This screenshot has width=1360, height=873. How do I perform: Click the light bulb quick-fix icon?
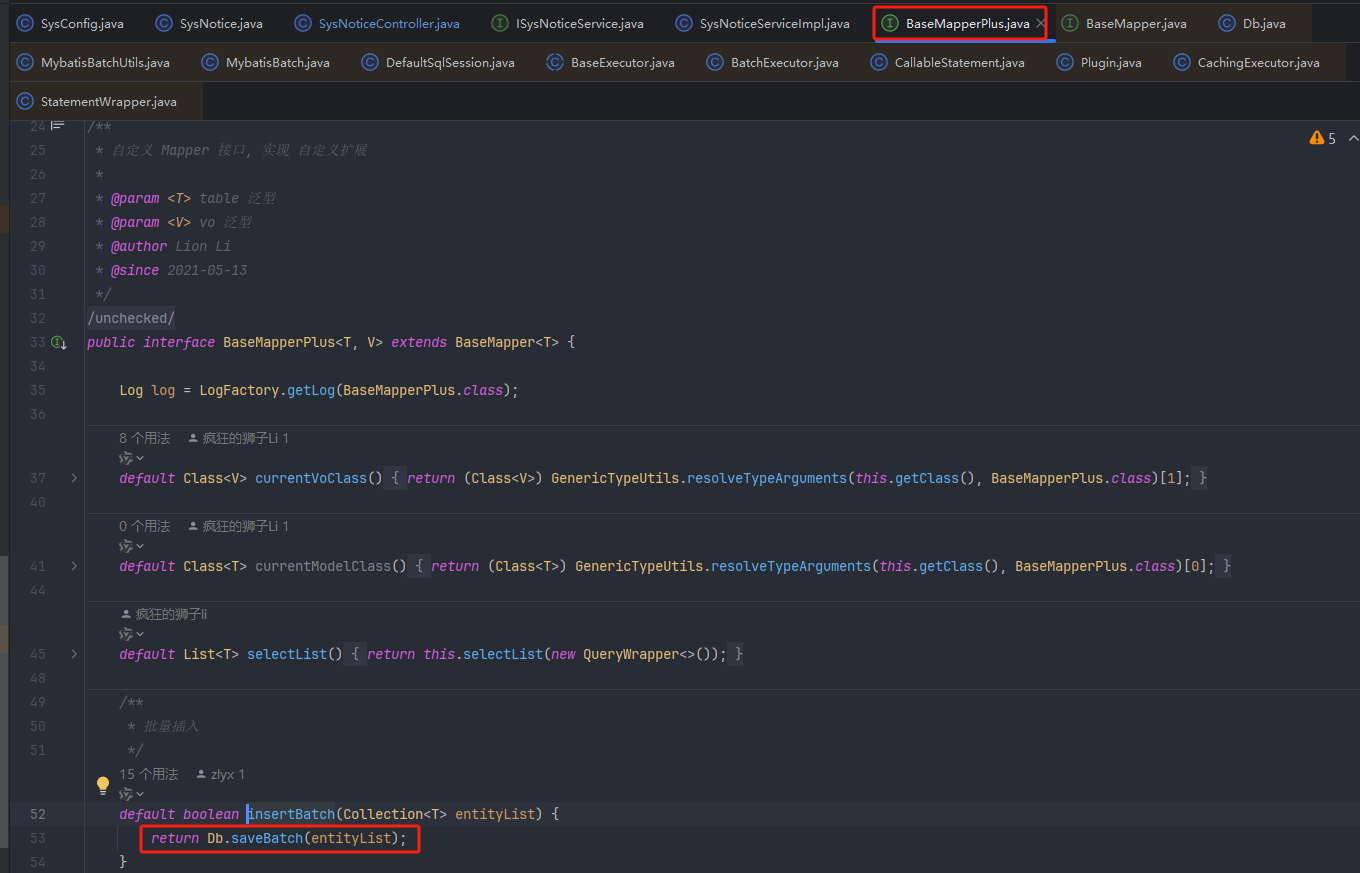[x=102, y=785]
